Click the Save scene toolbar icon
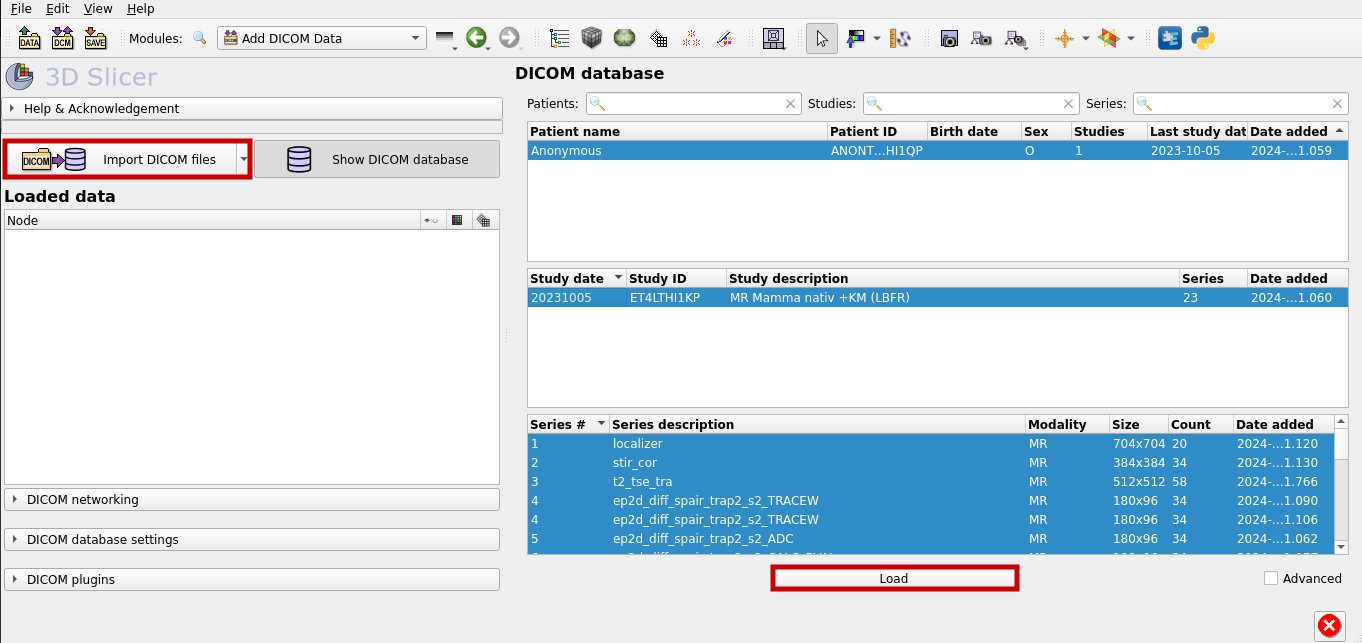Image resolution: width=1362 pixels, height=643 pixels. coord(95,38)
